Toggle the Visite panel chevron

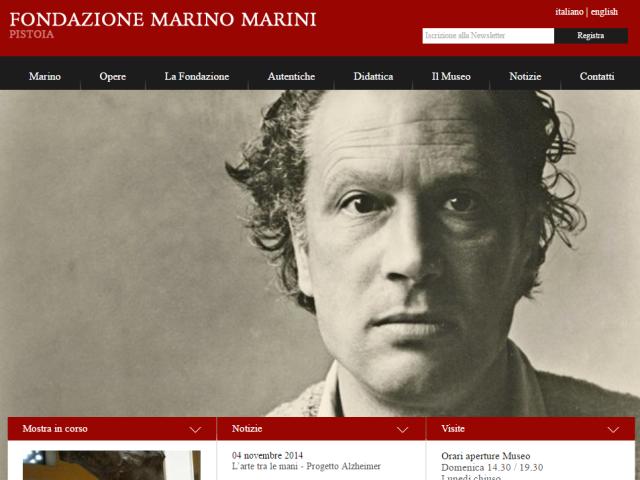613,429
